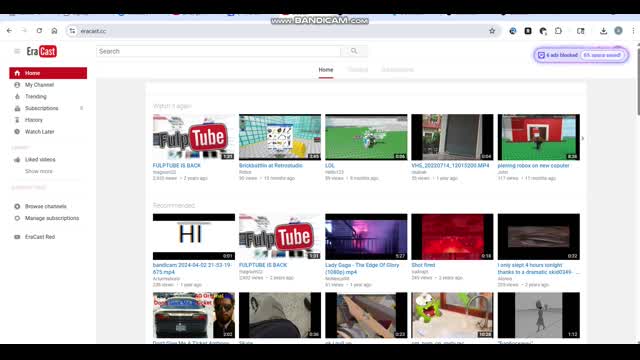Click the EraCast logo

(42, 51)
